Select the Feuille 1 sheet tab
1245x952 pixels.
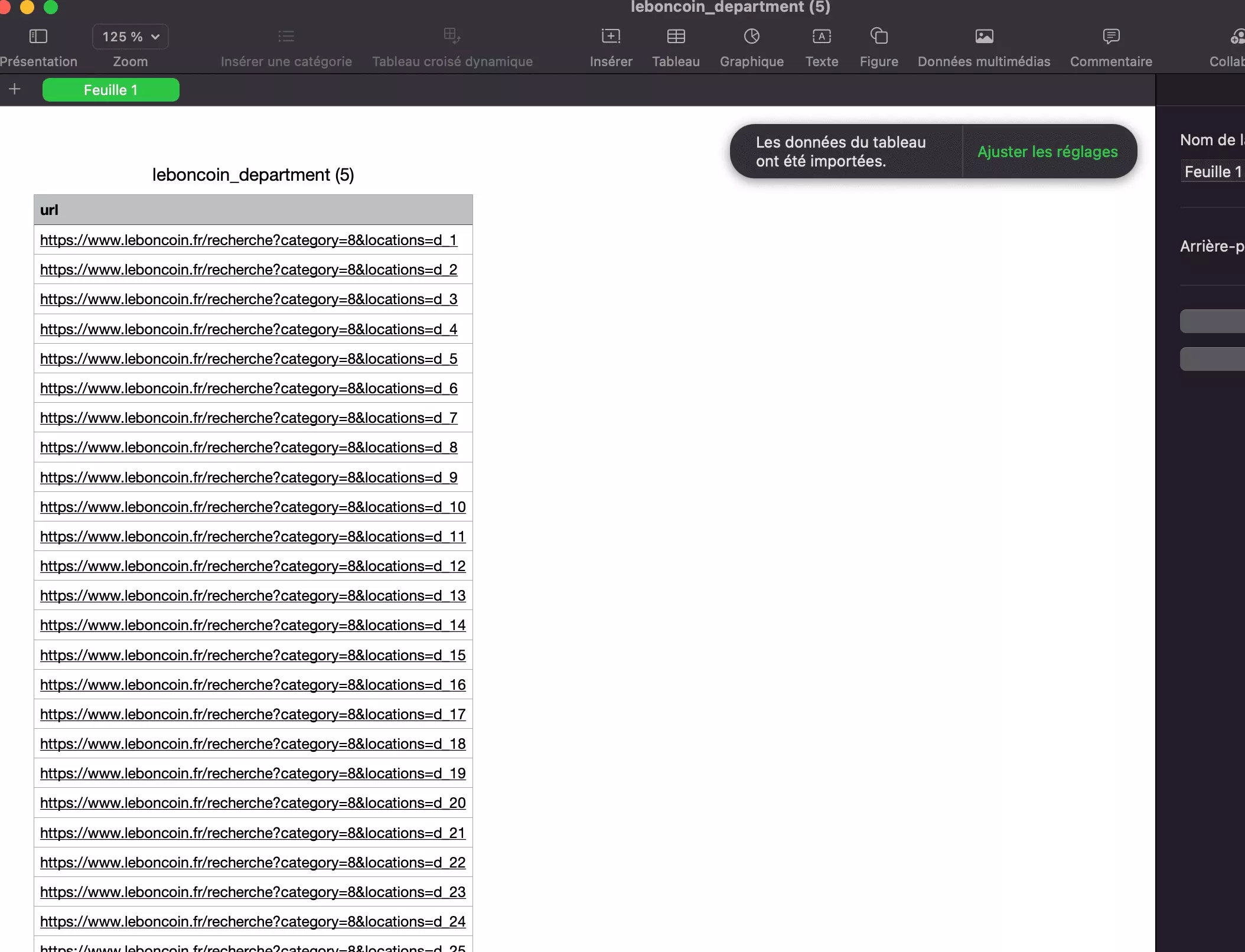point(110,90)
